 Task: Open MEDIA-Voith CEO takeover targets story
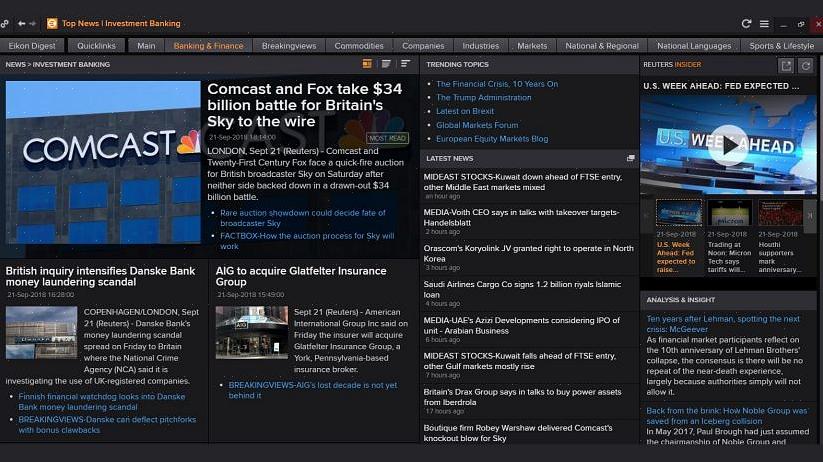(521, 217)
